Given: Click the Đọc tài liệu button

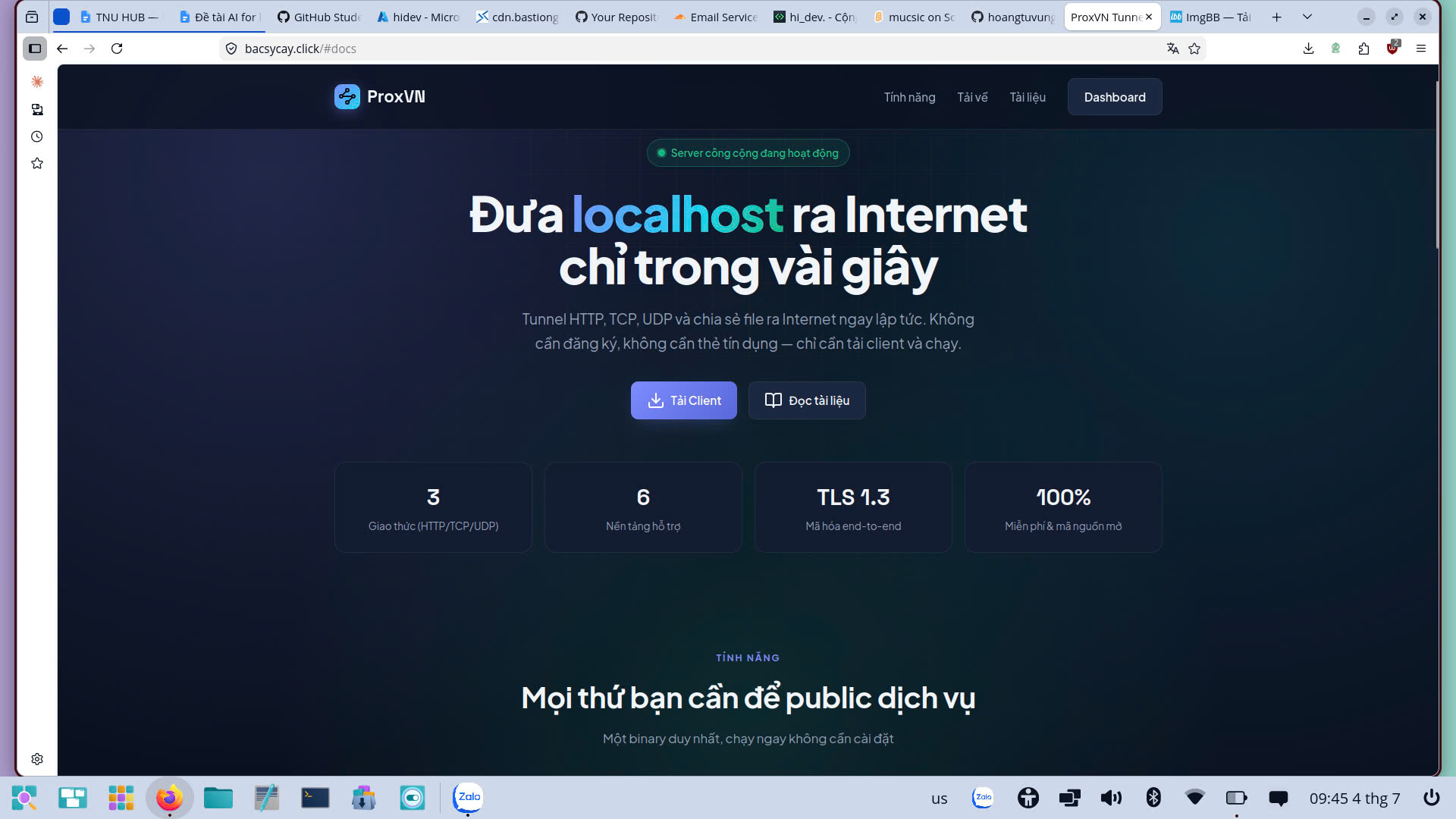Looking at the screenshot, I should (807, 400).
